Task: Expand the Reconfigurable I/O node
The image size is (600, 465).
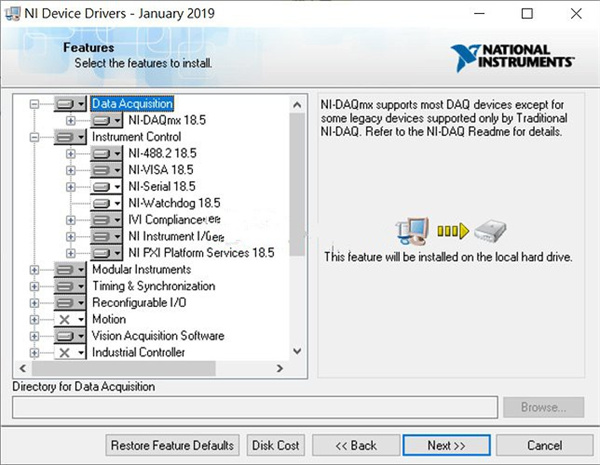Action: tap(34, 303)
